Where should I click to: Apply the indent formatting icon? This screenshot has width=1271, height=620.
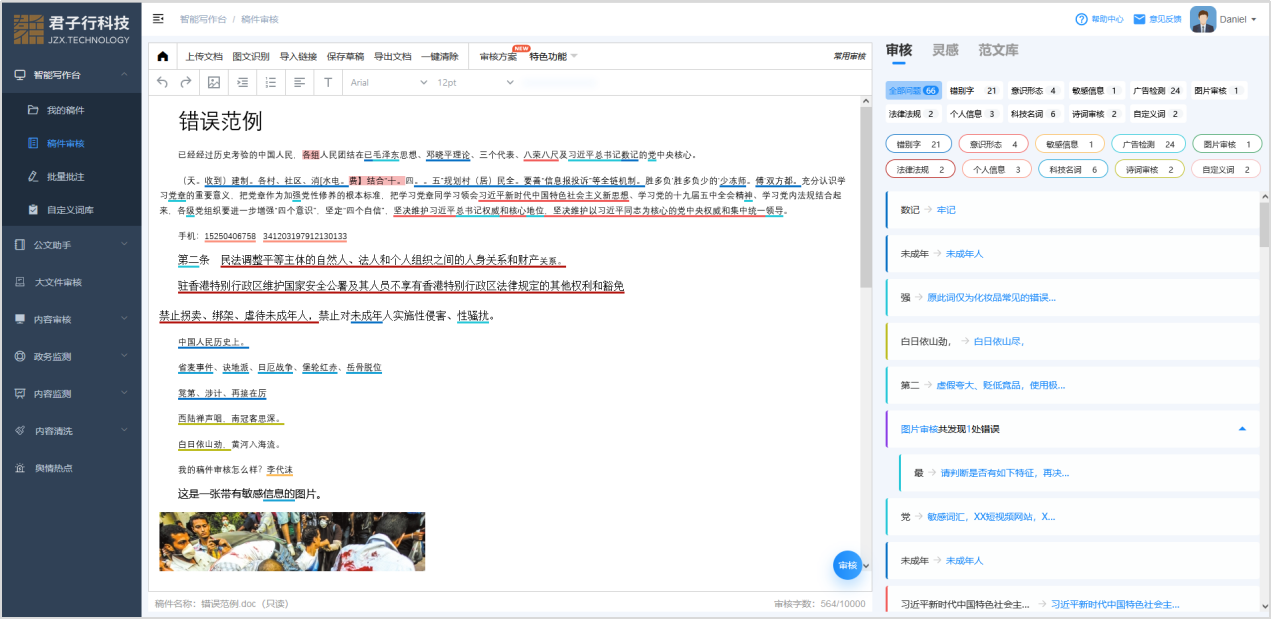click(x=243, y=82)
